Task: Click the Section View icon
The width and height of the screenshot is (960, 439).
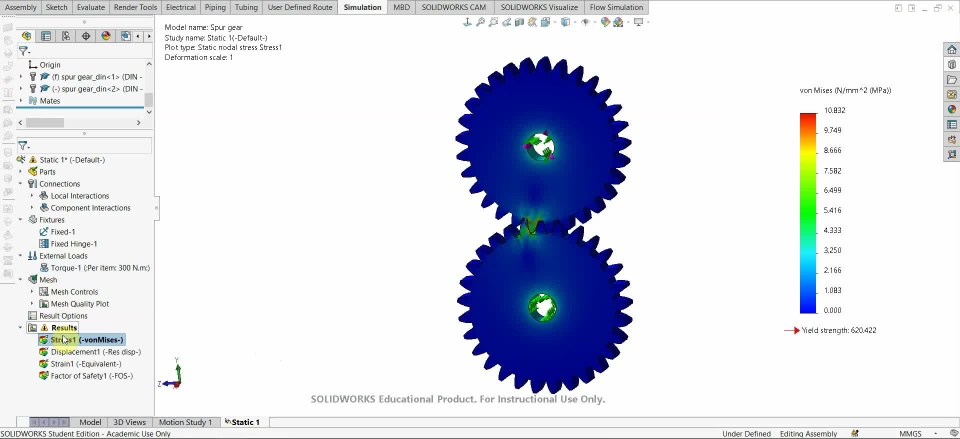Action: click(x=520, y=22)
